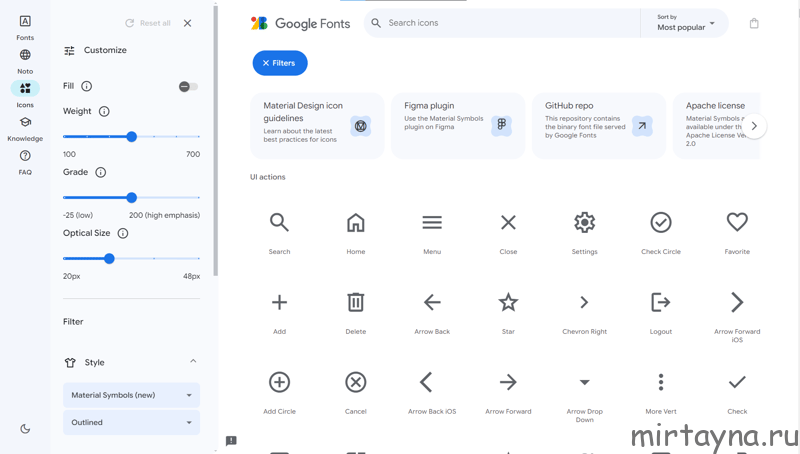
Task: Select the Favorite heart icon
Action: [737, 222]
